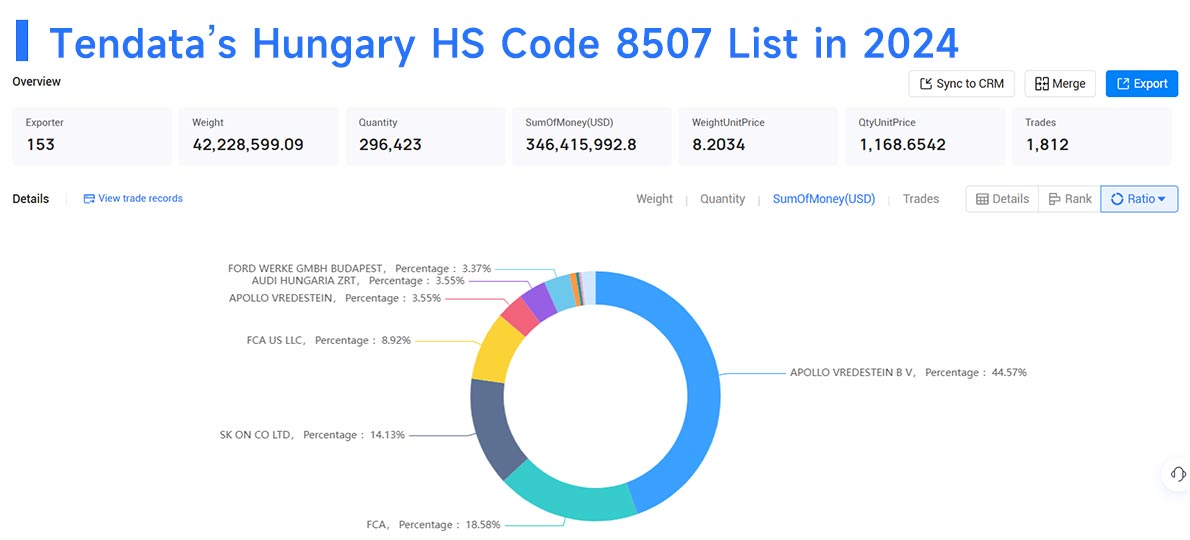Click the SumOfMoney value 346,415,992.8

tap(581, 144)
